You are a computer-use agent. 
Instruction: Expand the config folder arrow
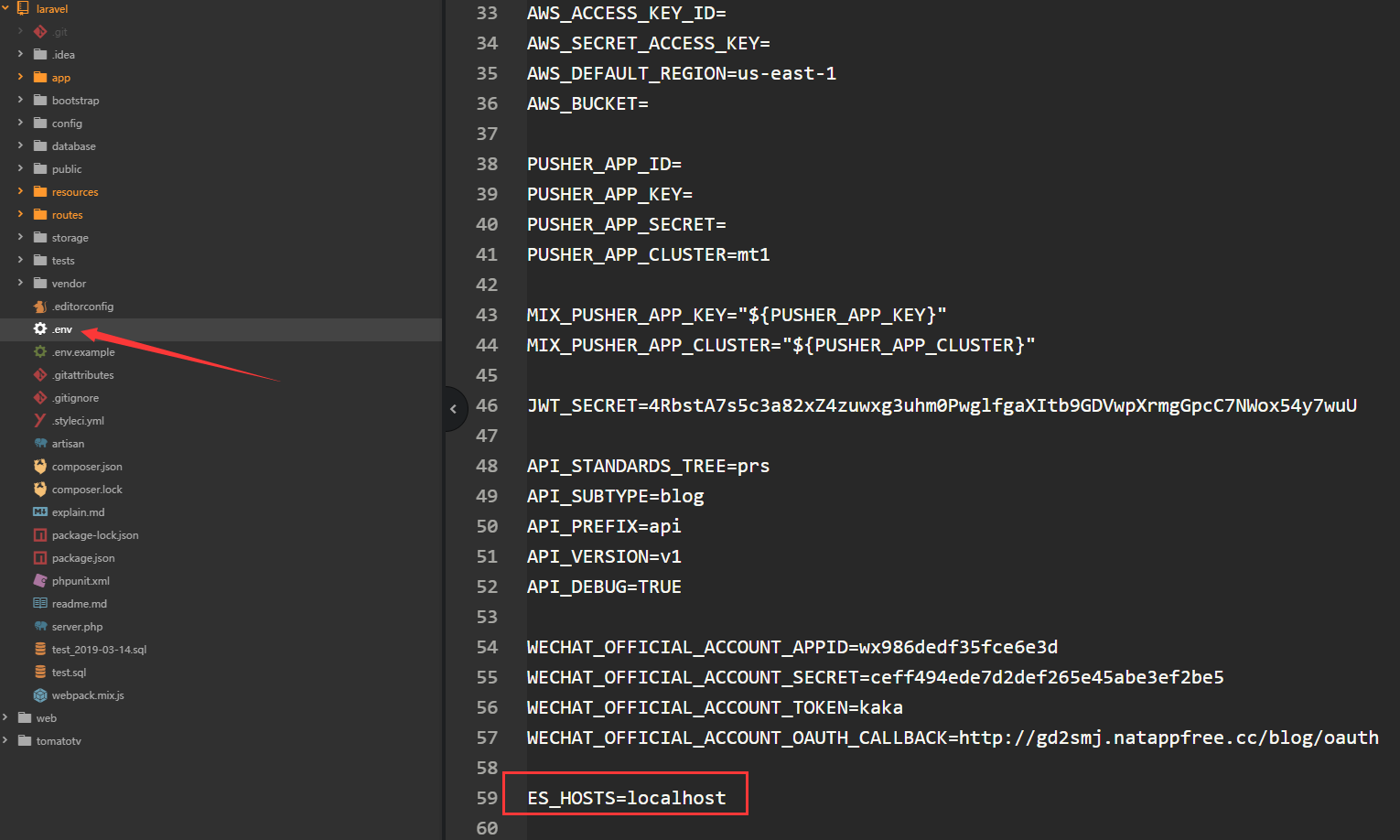pos(21,123)
